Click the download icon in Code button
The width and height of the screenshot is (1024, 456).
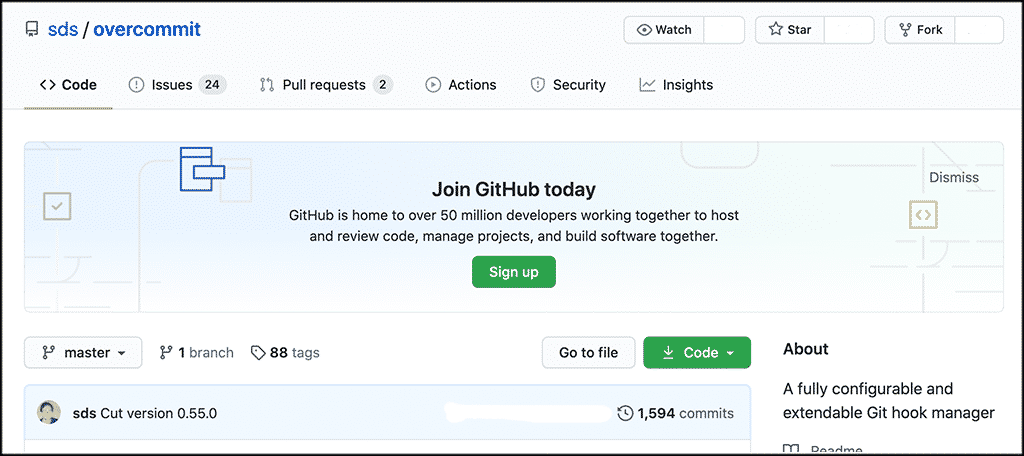point(668,353)
